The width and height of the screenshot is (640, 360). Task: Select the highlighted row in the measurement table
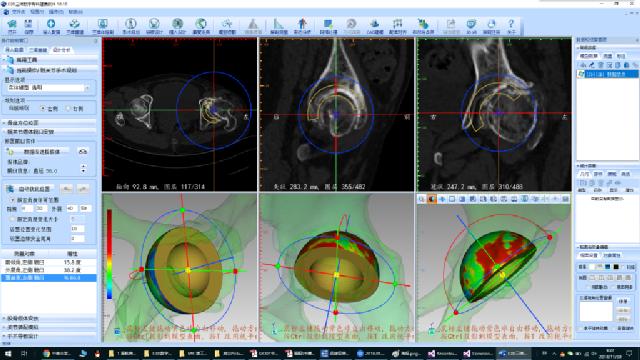[x=49, y=278]
